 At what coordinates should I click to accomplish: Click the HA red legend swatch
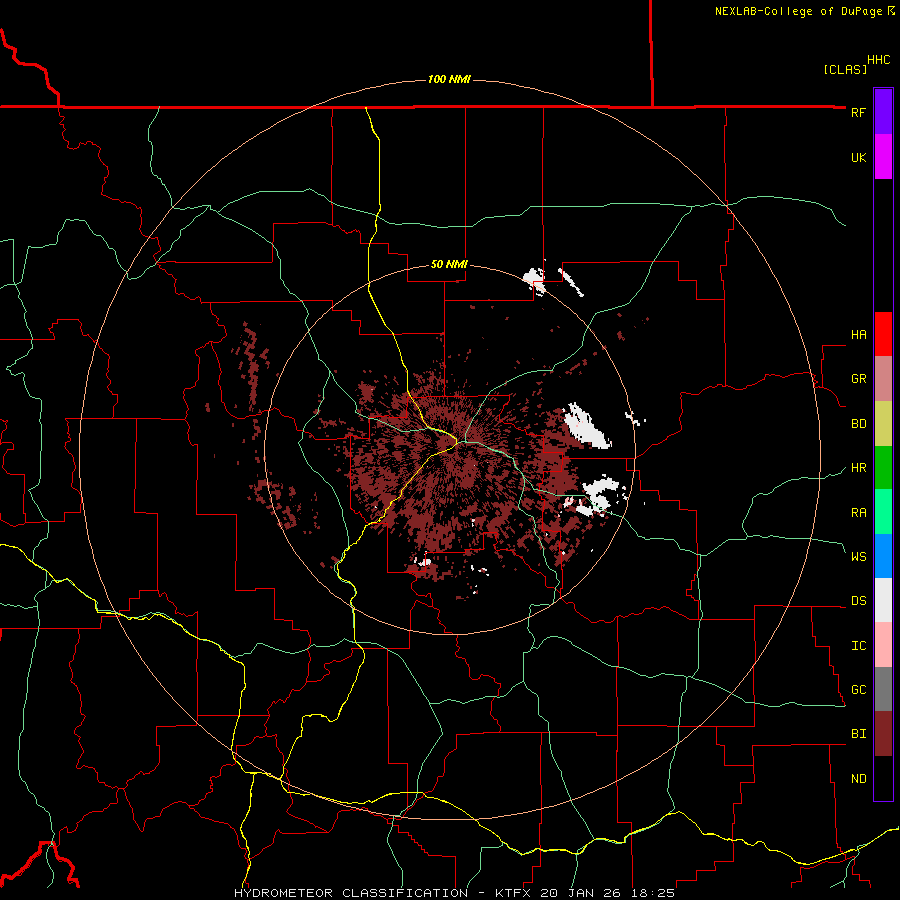[x=883, y=334]
